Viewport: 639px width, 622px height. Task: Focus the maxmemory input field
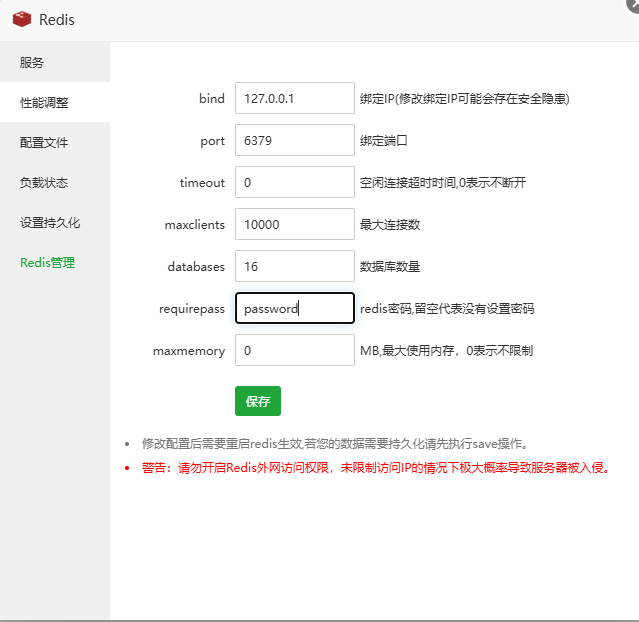[295, 350]
